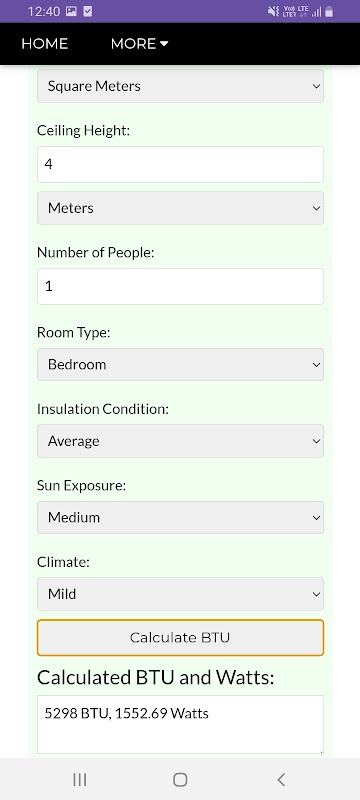Tap the Android back navigation icon

tap(281, 779)
